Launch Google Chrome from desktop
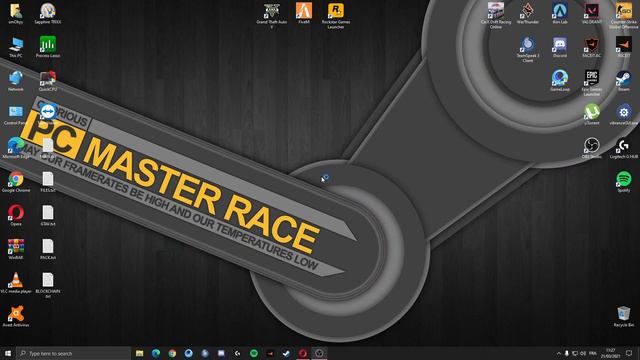Viewport: 640px width, 360px height. [16, 181]
